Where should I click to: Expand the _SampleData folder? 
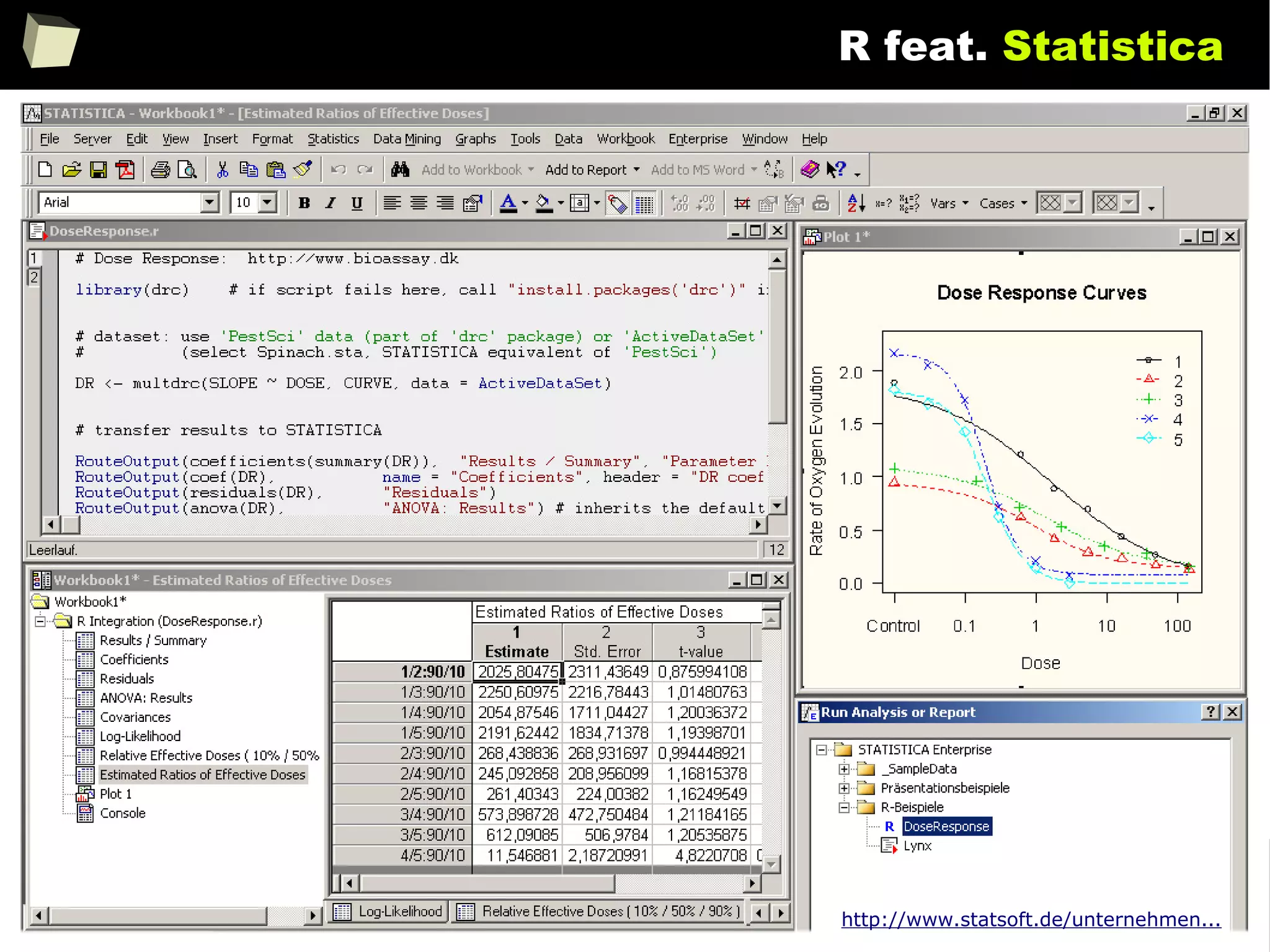point(844,769)
